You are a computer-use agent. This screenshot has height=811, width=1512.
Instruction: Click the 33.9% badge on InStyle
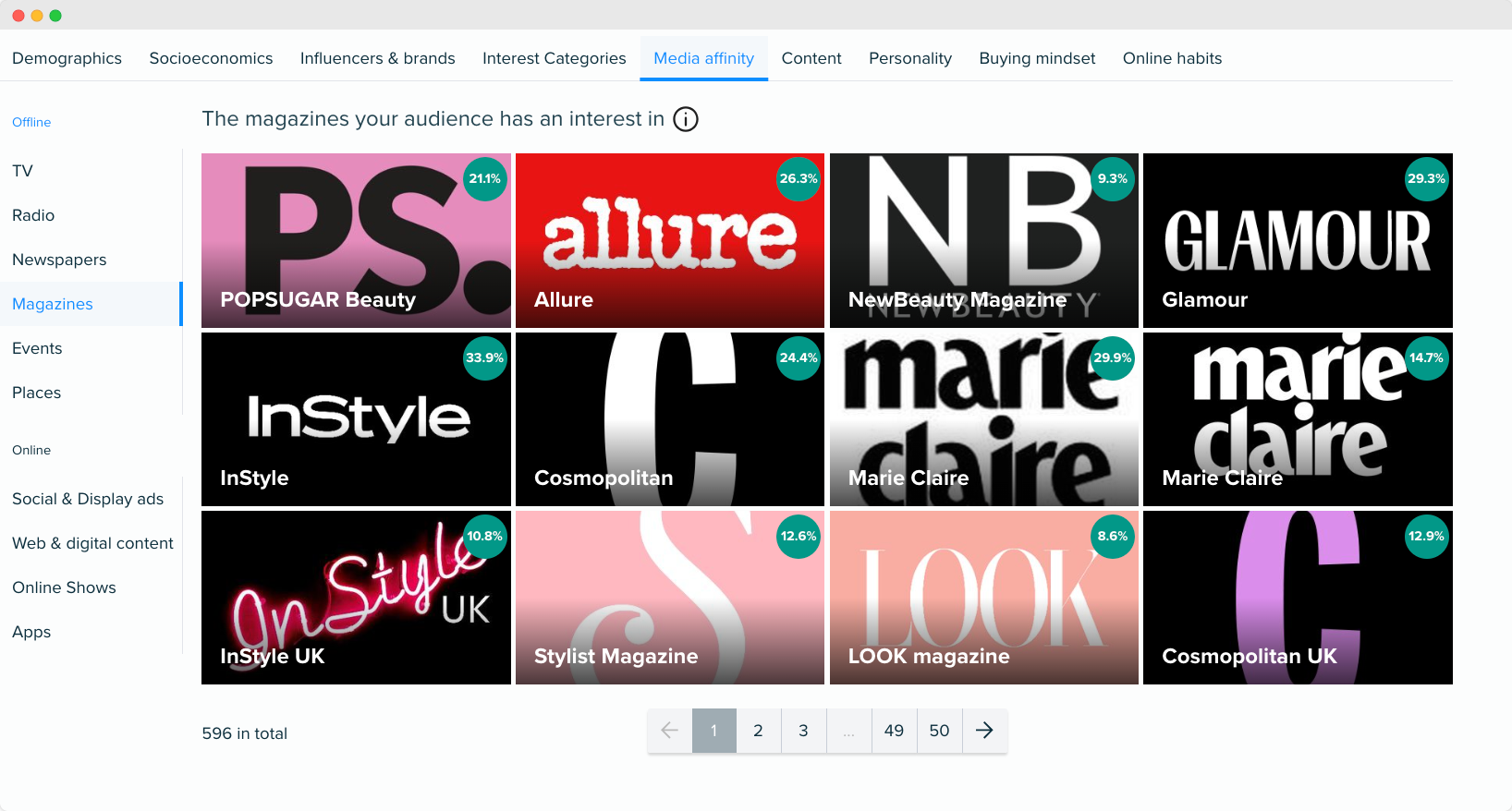click(x=485, y=358)
